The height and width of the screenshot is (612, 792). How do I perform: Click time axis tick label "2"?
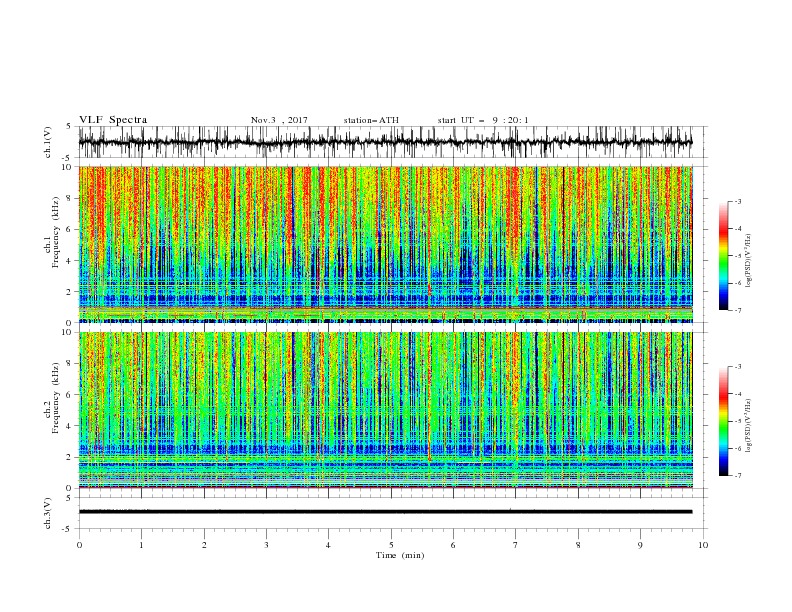click(x=204, y=545)
